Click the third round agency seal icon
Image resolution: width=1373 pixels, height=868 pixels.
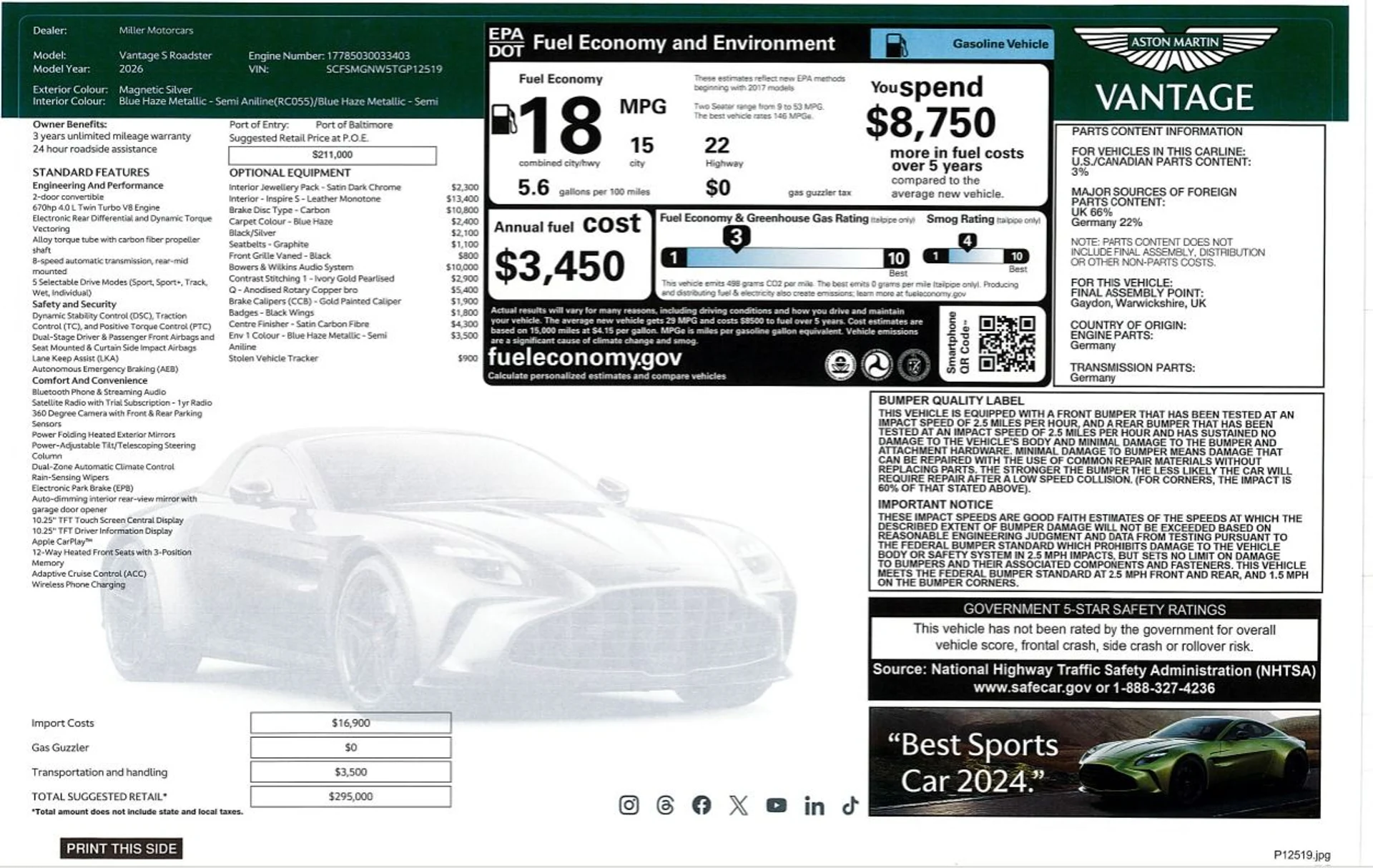click(913, 365)
